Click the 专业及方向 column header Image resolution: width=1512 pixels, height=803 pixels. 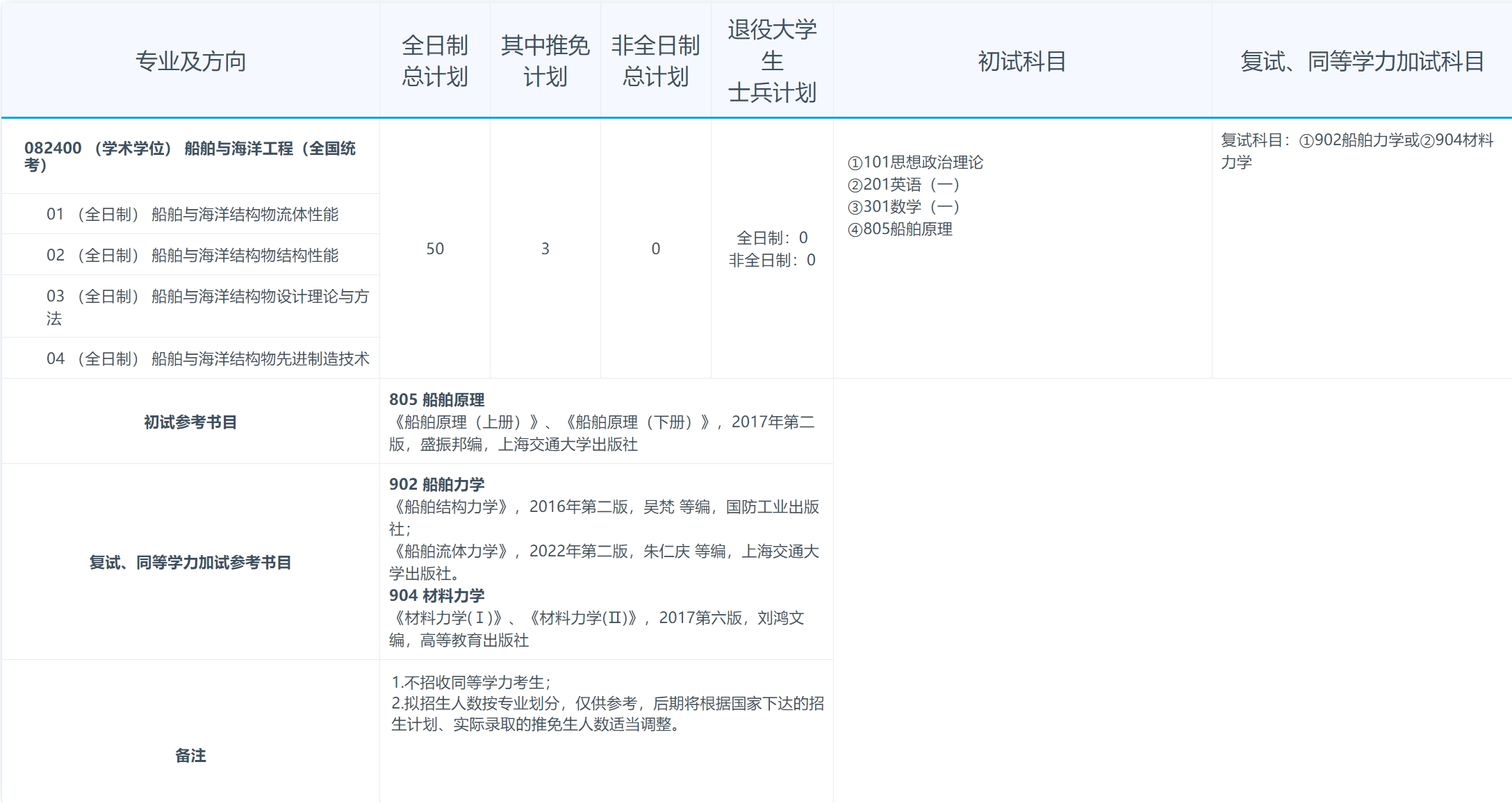(190, 61)
